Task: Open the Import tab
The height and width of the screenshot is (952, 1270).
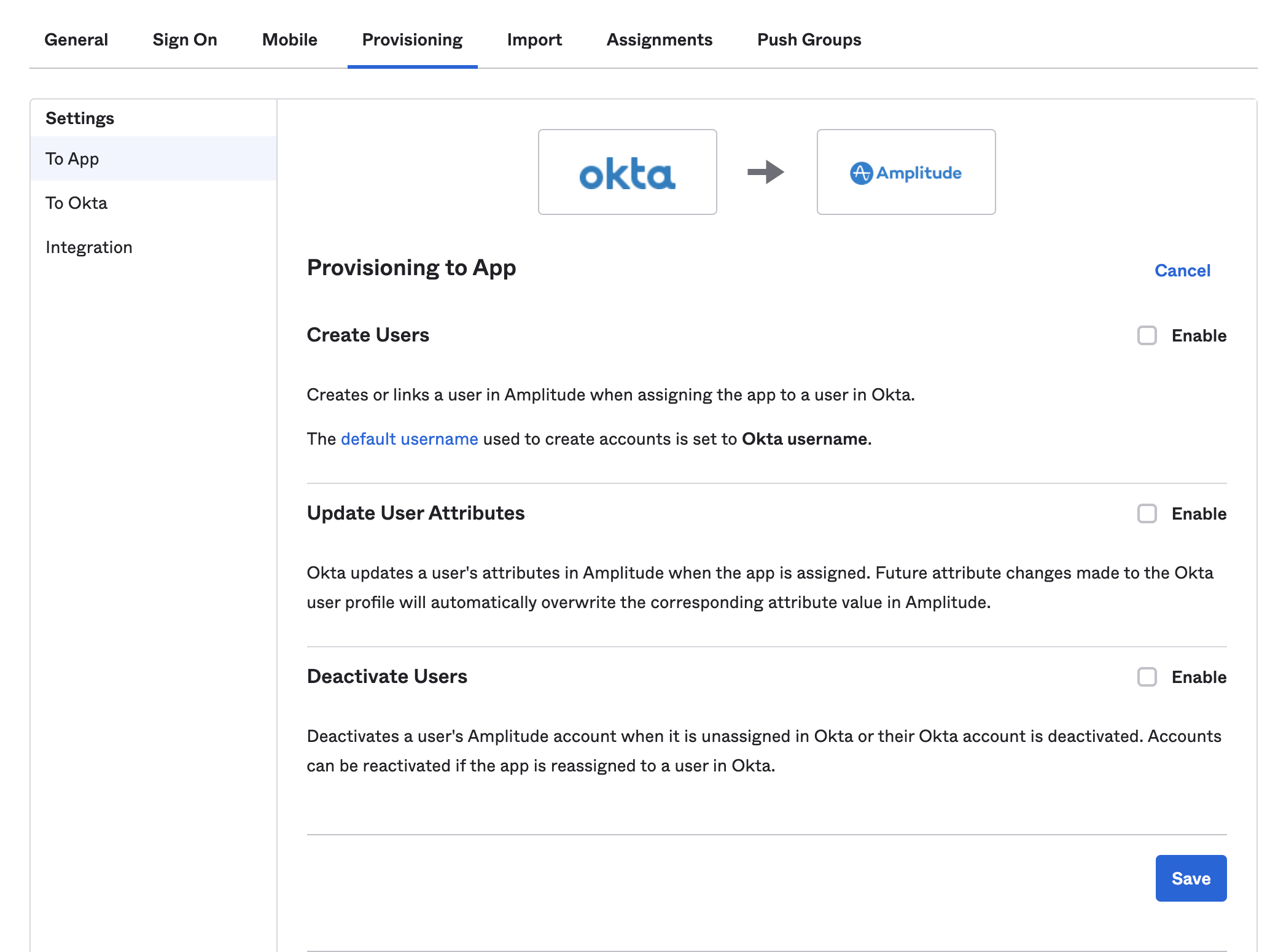Action: (534, 40)
